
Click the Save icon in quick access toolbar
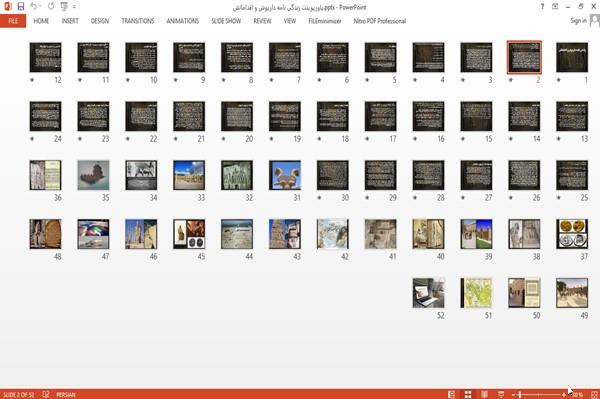[21, 7]
